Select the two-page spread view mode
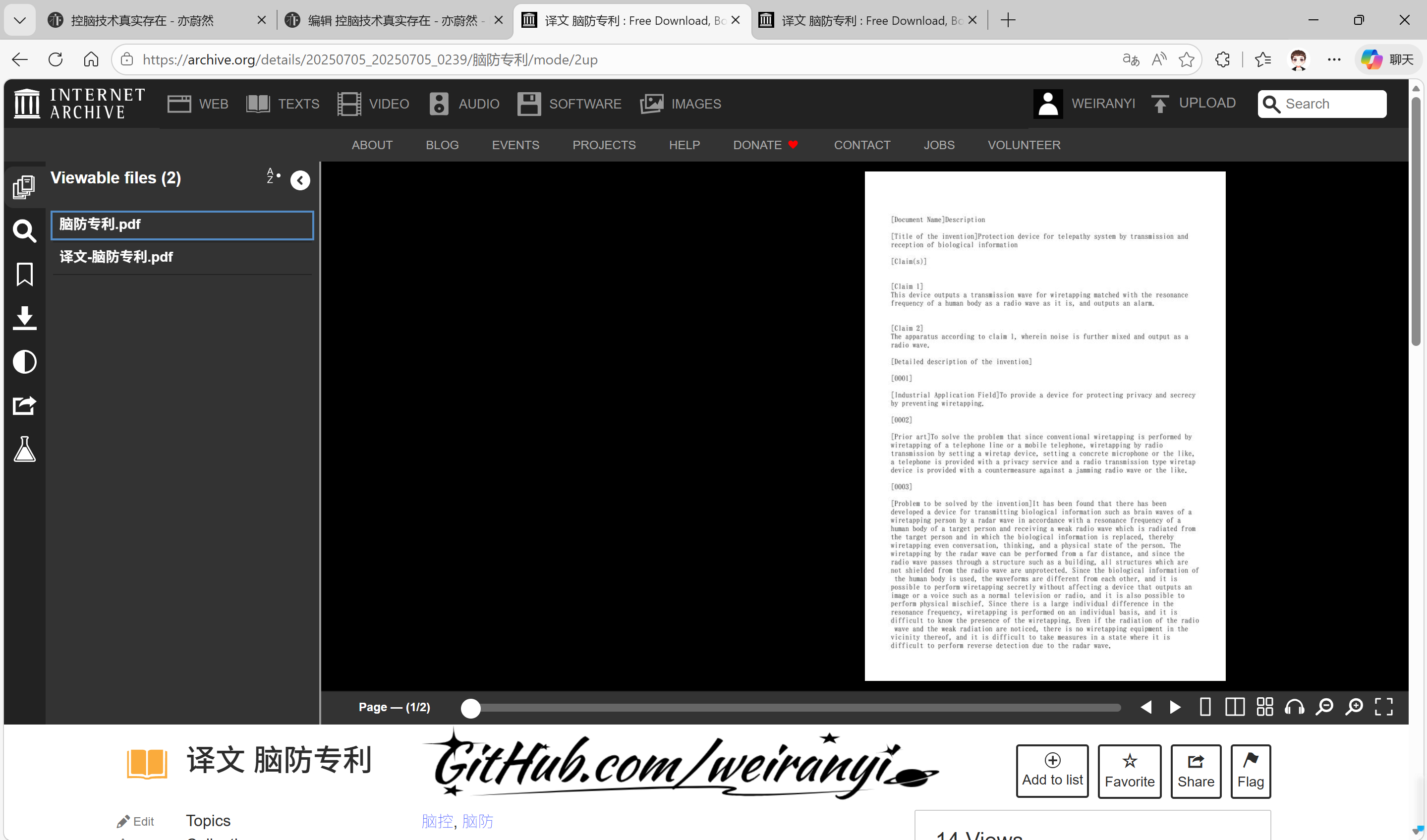1427x840 pixels. pyautogui.click(x=1235, y=707)
